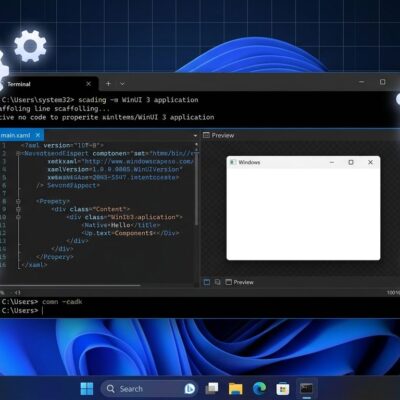Collapse the Propety fold on line 8
The image size is (400, 400).
(18, 201)
